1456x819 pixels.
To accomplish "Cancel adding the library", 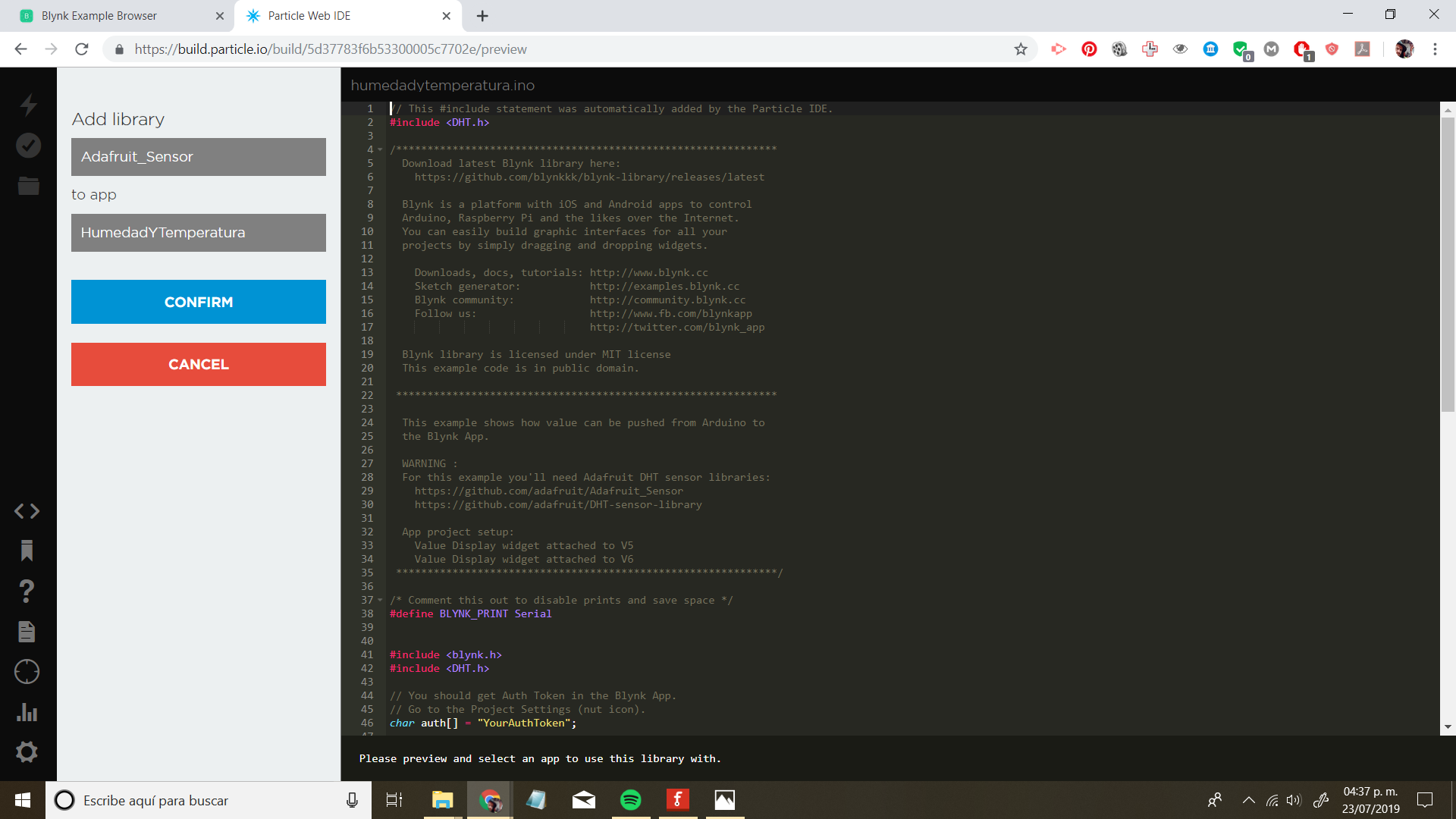I will point(199,364).
